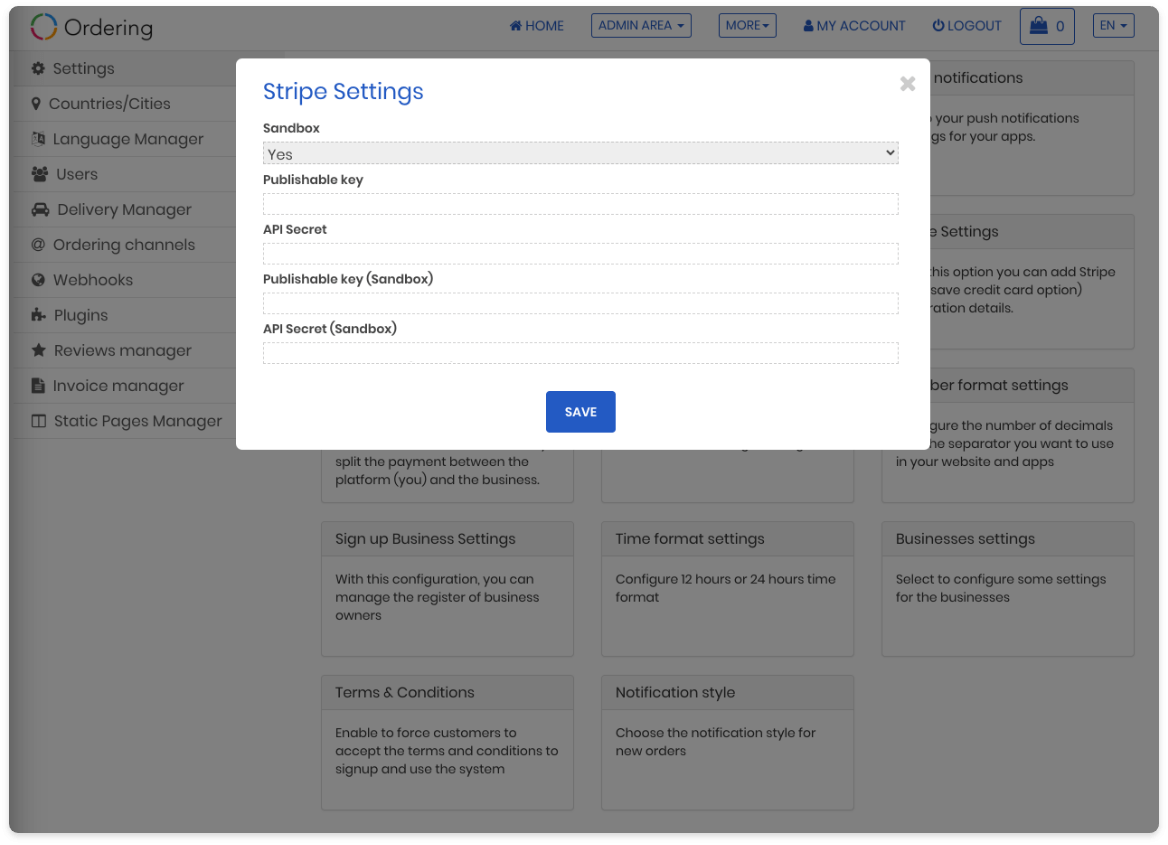
Task: Click the LOGOUT link
Action: point(967,25)
